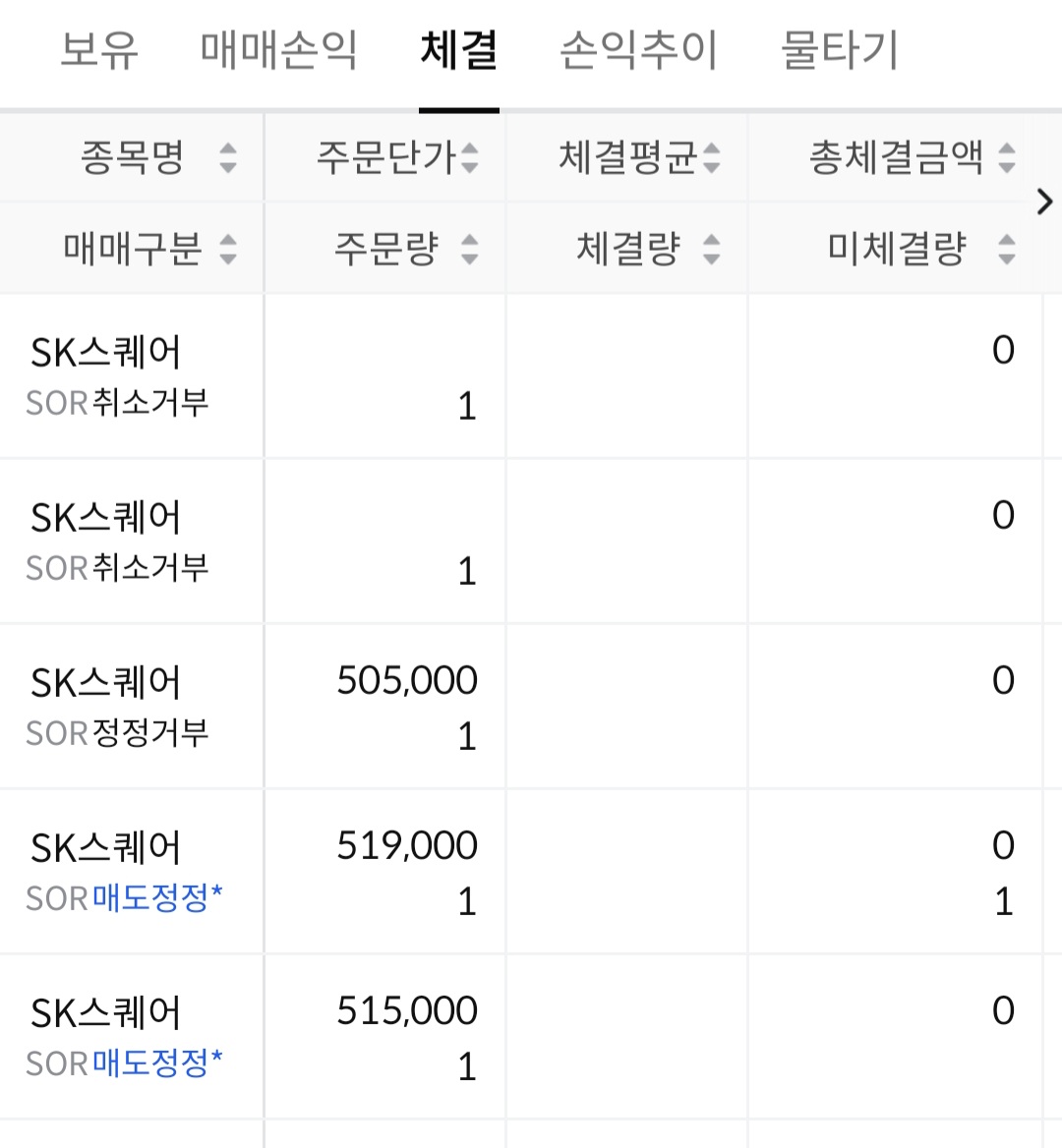Sort by 매매구분 column arrows
The width and height of the screenshot is (1062, 1148).
coord(228,249)
